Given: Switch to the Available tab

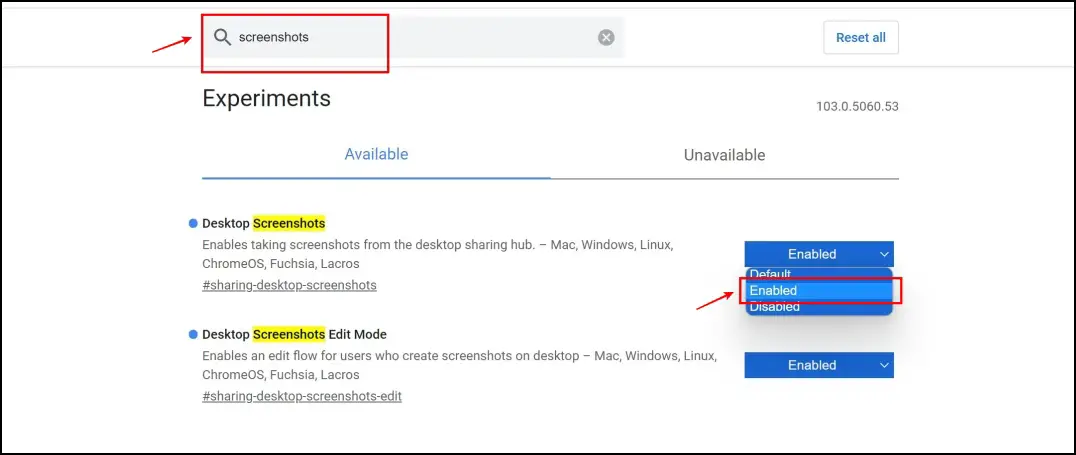Looking at the screenshot, I should click(x=376, y=154).
